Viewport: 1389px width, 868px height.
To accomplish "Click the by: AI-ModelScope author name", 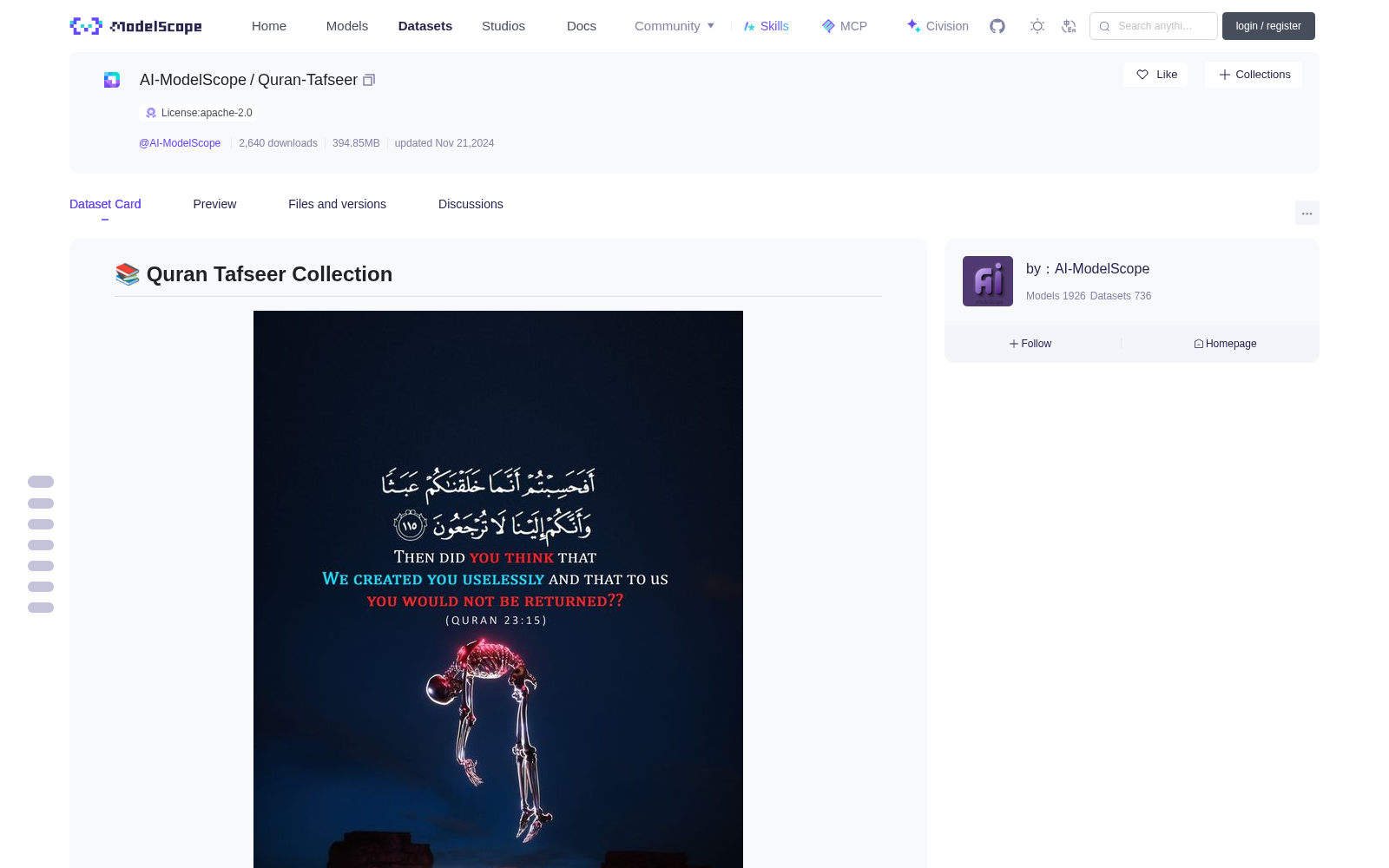I will [x=1088, y=269].
